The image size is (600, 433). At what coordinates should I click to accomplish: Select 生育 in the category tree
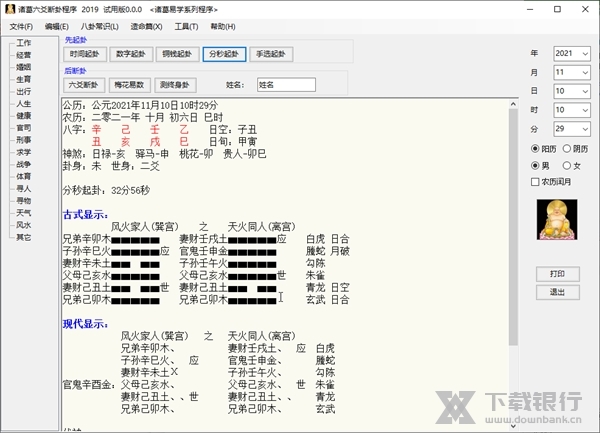[23, 79]
